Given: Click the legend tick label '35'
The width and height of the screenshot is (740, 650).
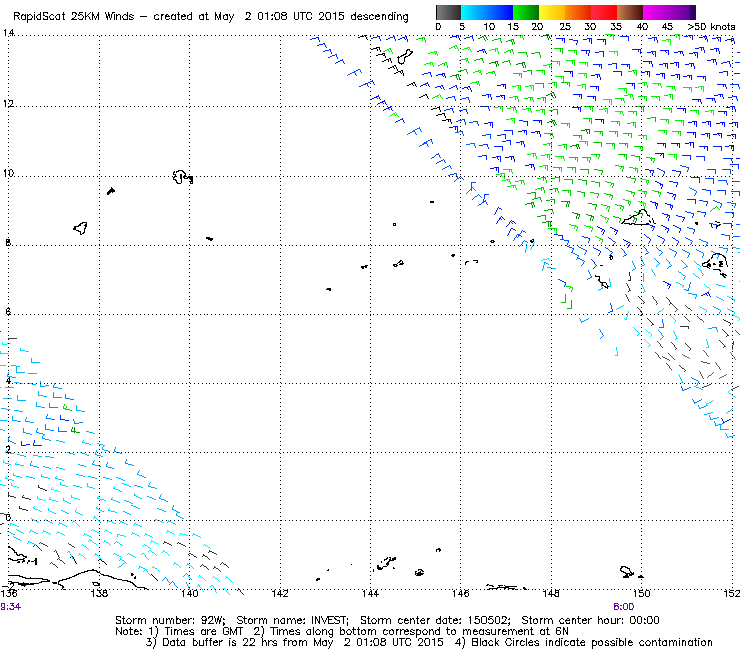Looking at the screenshot, I should point(616,27).
